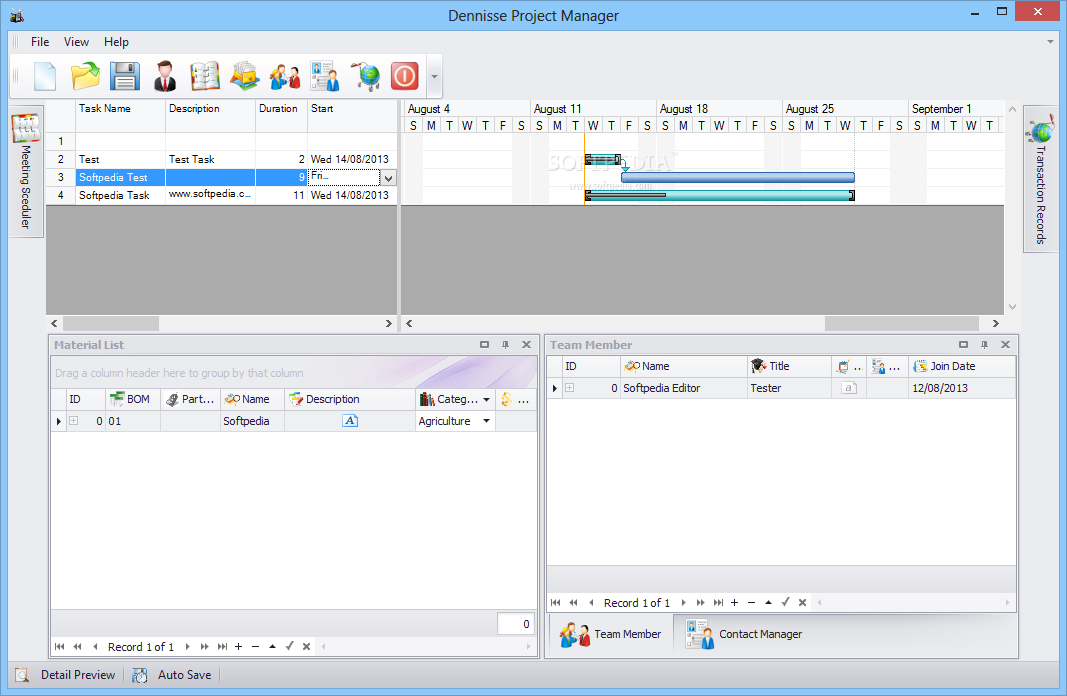Open Category dropdown on Agriculture row
The height and width of the screenshot is (696, 1067).
[x=487, y=421]
